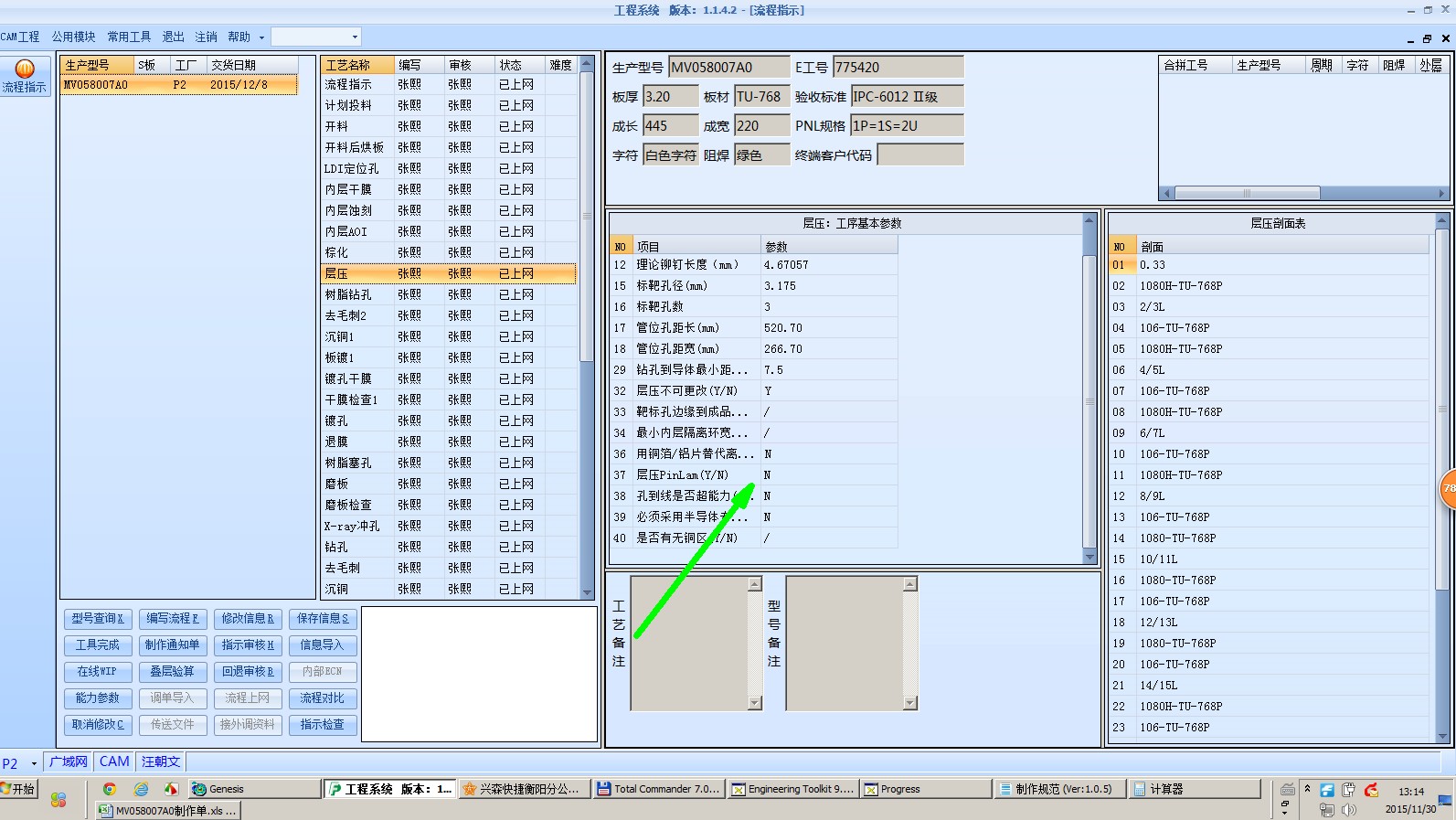1456x820 pixels.
Task: Click the 注销 menu item
Action: [206, 37]
